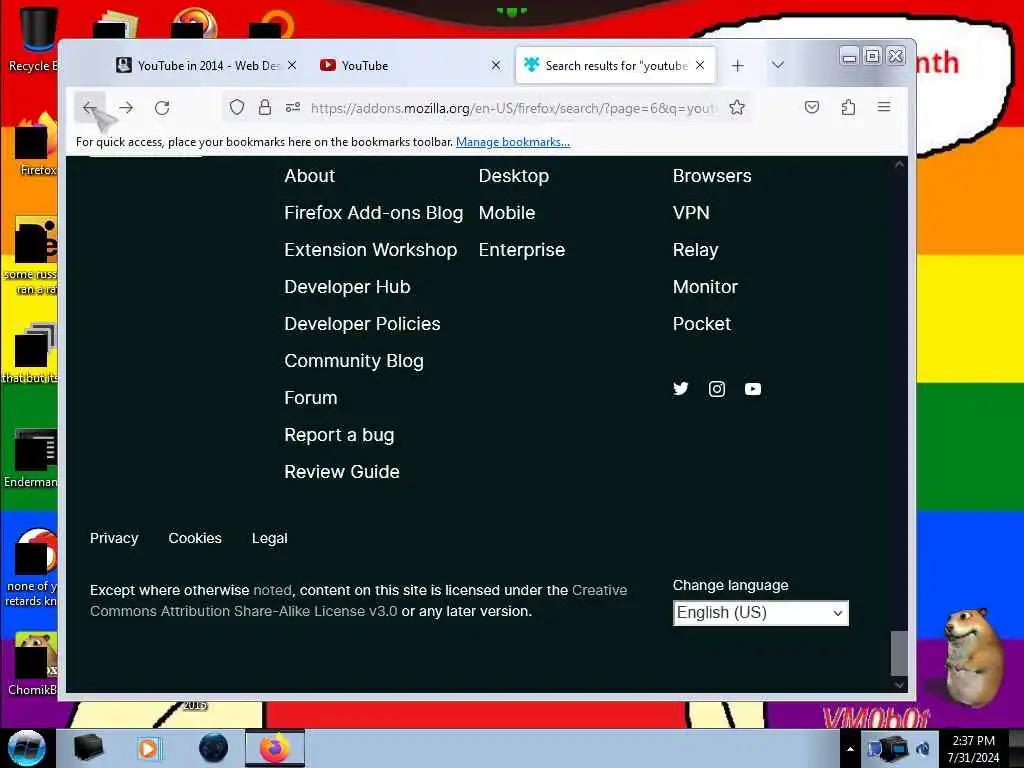Open the Cookies link
This screenshot has width=1024, height=768.
[x=195, y=538]
